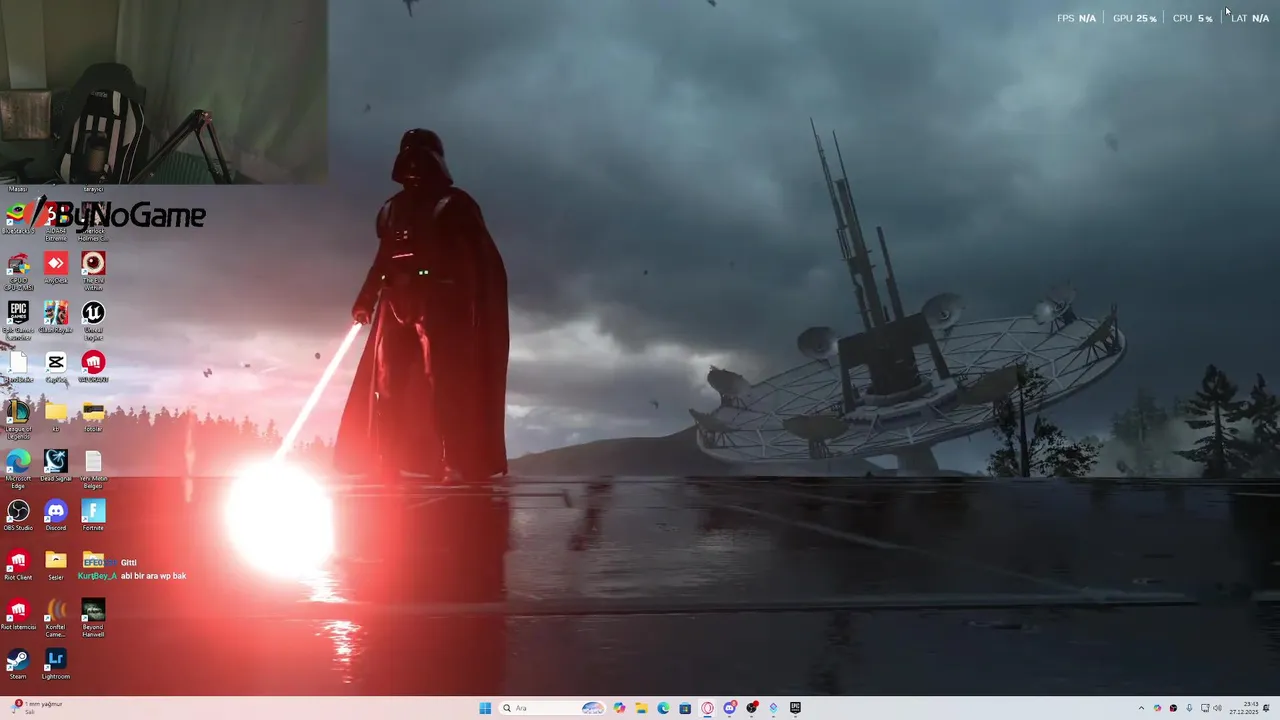Image resolution: width=1280 pixels, height=720 pixels.
Task: Open the weather widget on taskbar
Action: point(36,707)
